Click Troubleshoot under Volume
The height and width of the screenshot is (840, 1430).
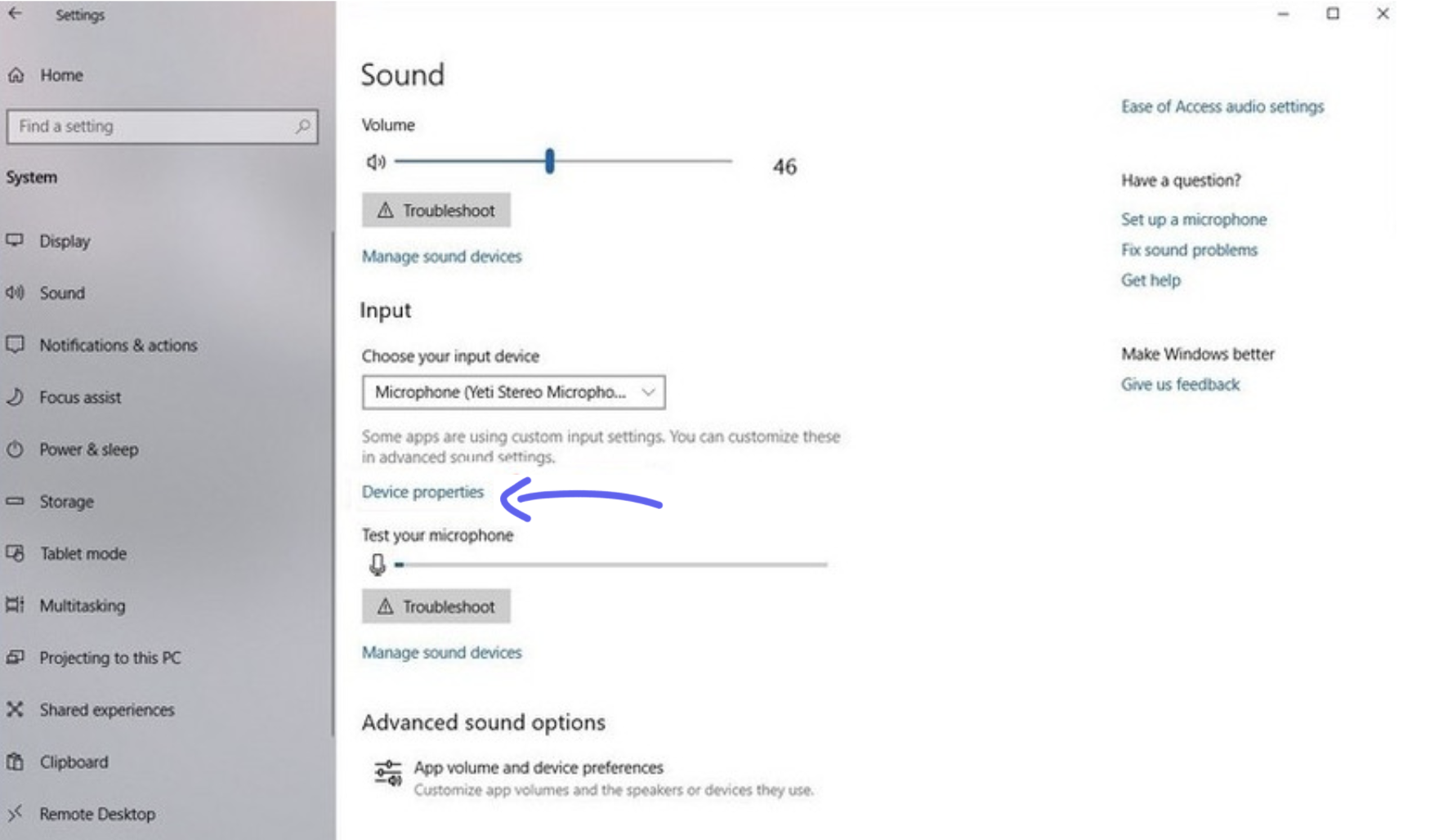click(x=436, y=210)
